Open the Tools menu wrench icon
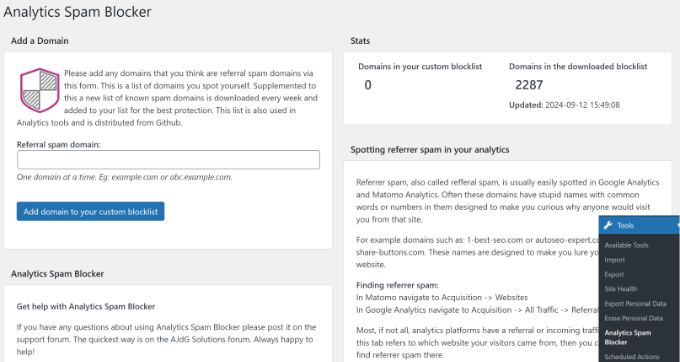Image resolution: width=680 pixels, height=362 pixels. click(608, 225)
